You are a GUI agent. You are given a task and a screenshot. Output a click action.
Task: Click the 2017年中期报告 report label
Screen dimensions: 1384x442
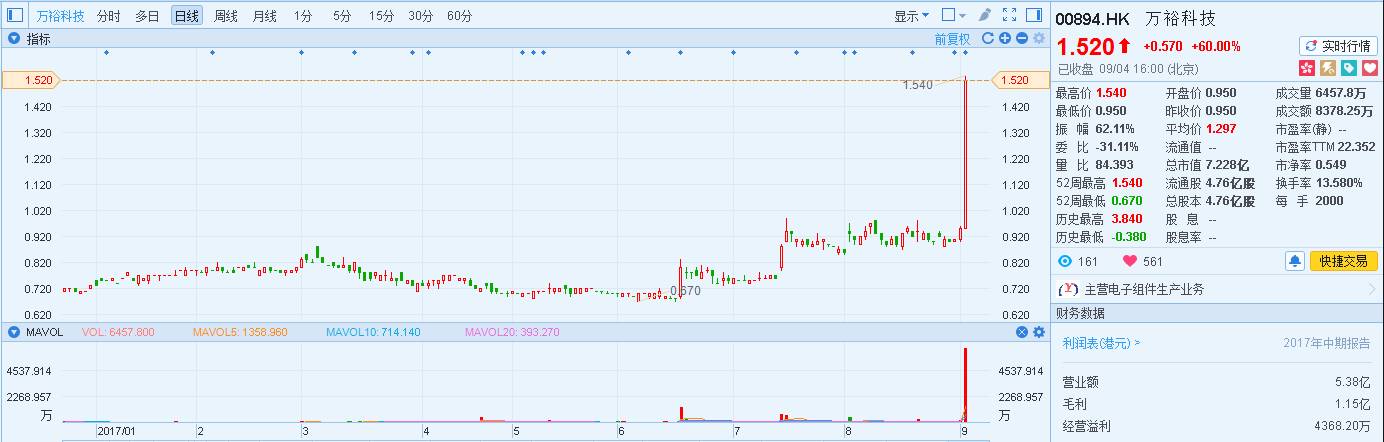(1326, 343)
